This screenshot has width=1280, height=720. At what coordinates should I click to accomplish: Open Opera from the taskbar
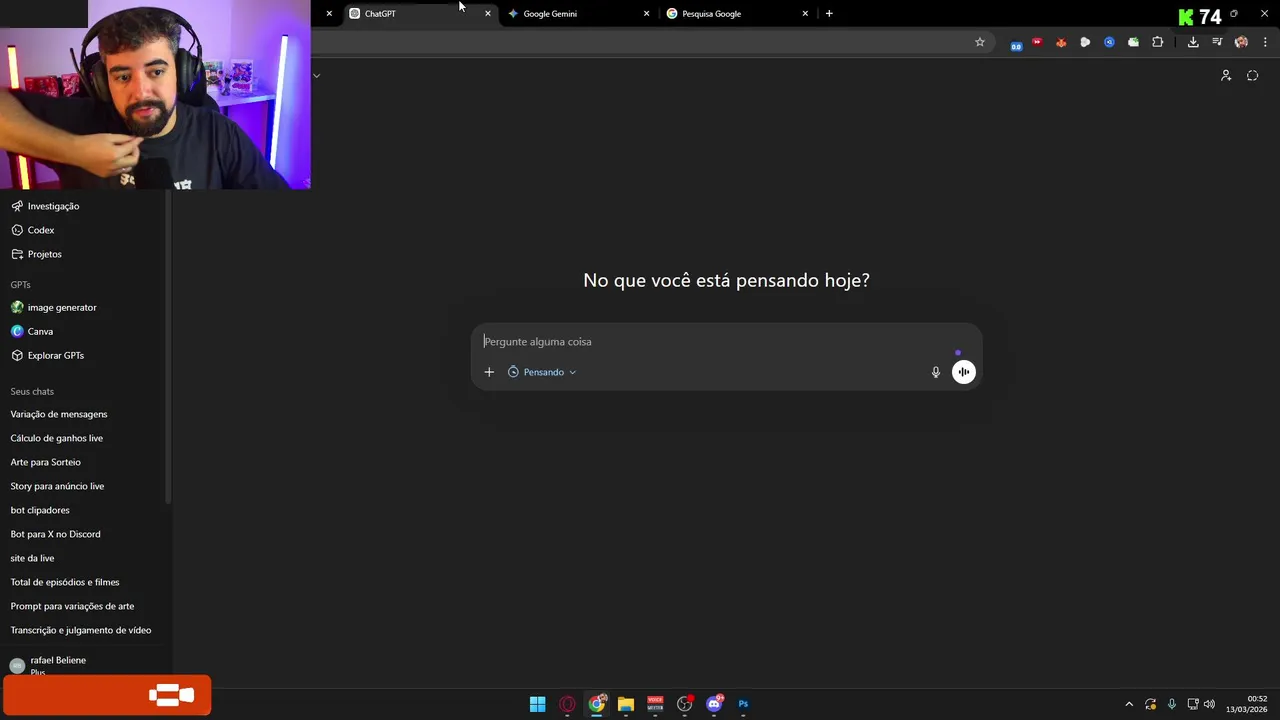567,704
